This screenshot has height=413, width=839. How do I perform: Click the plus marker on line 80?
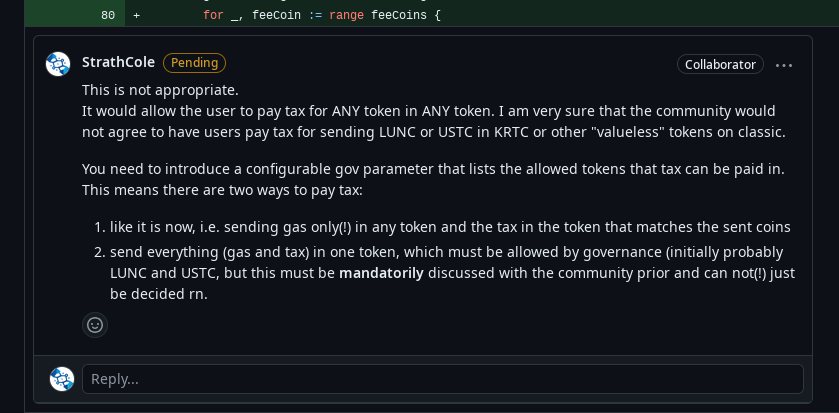pos(137,16)
